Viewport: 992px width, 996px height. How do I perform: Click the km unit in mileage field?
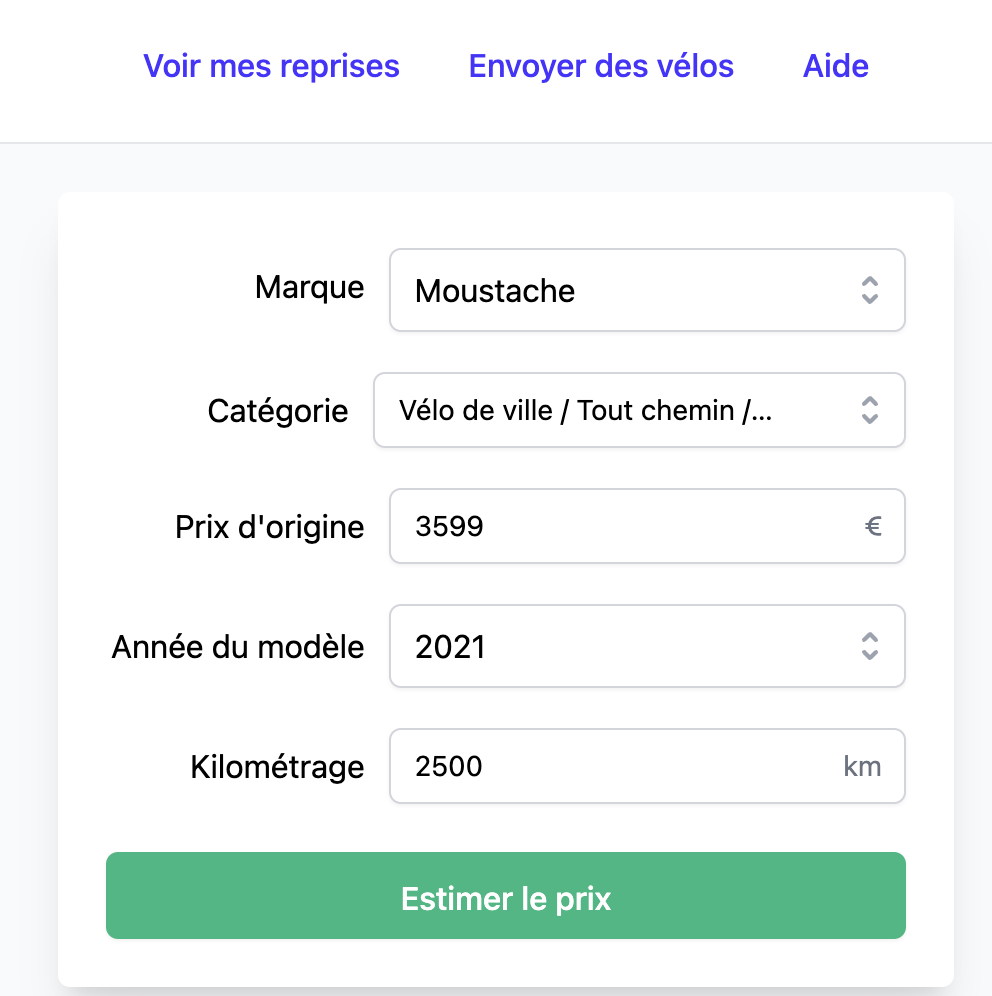[862, 767]
